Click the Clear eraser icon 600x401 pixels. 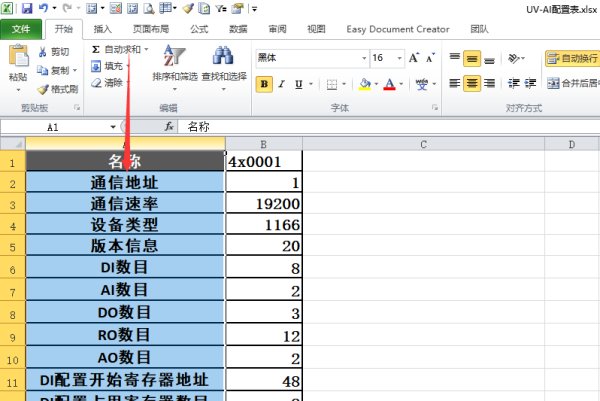click(x=96, y=83)
